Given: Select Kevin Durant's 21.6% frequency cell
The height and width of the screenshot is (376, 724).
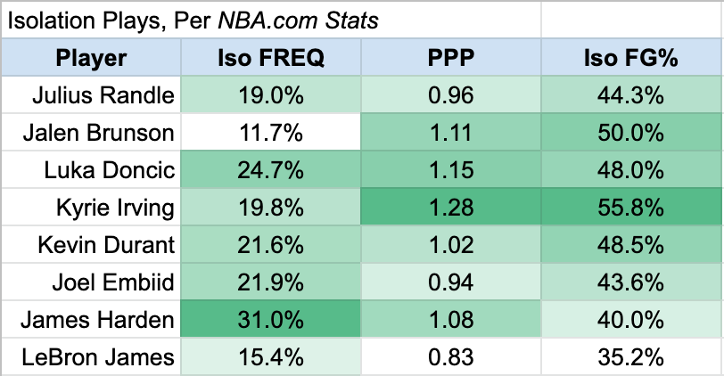Looking at the screenshot, I should tap(271, 244).
